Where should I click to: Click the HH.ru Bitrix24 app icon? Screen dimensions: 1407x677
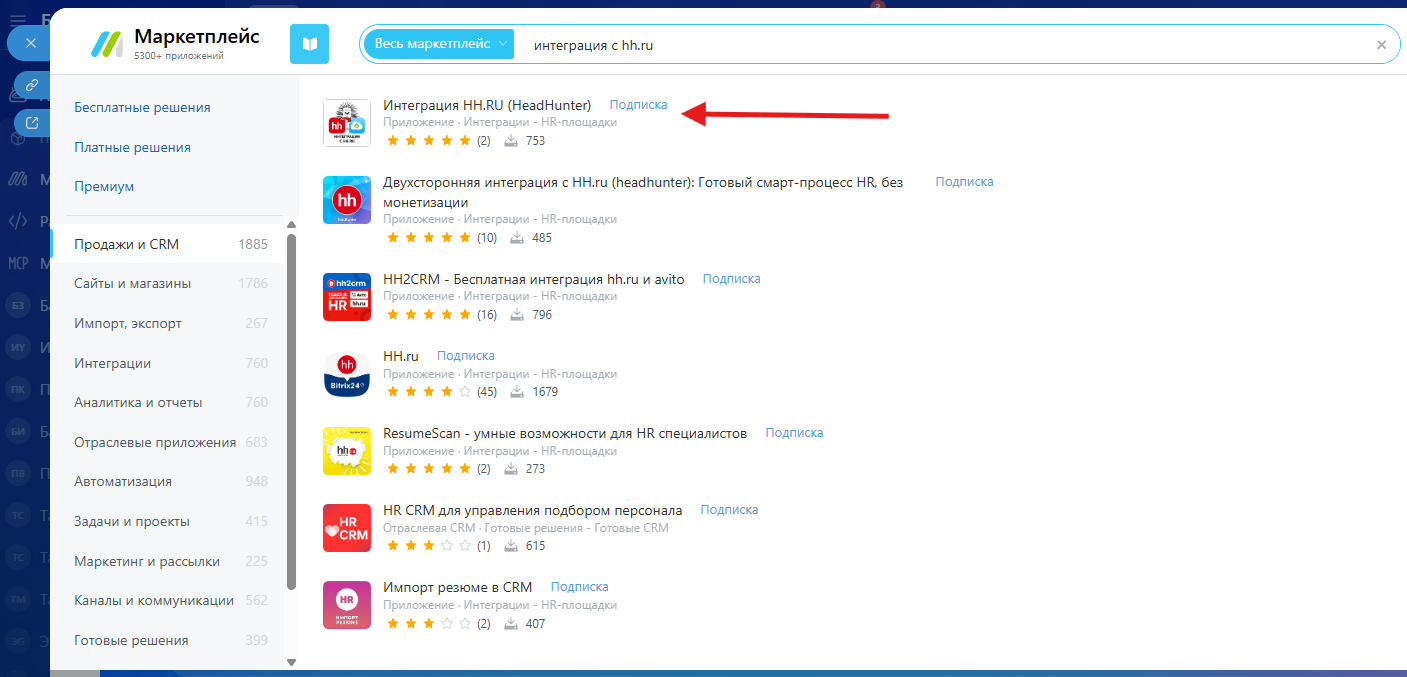[x=347, y=374]
